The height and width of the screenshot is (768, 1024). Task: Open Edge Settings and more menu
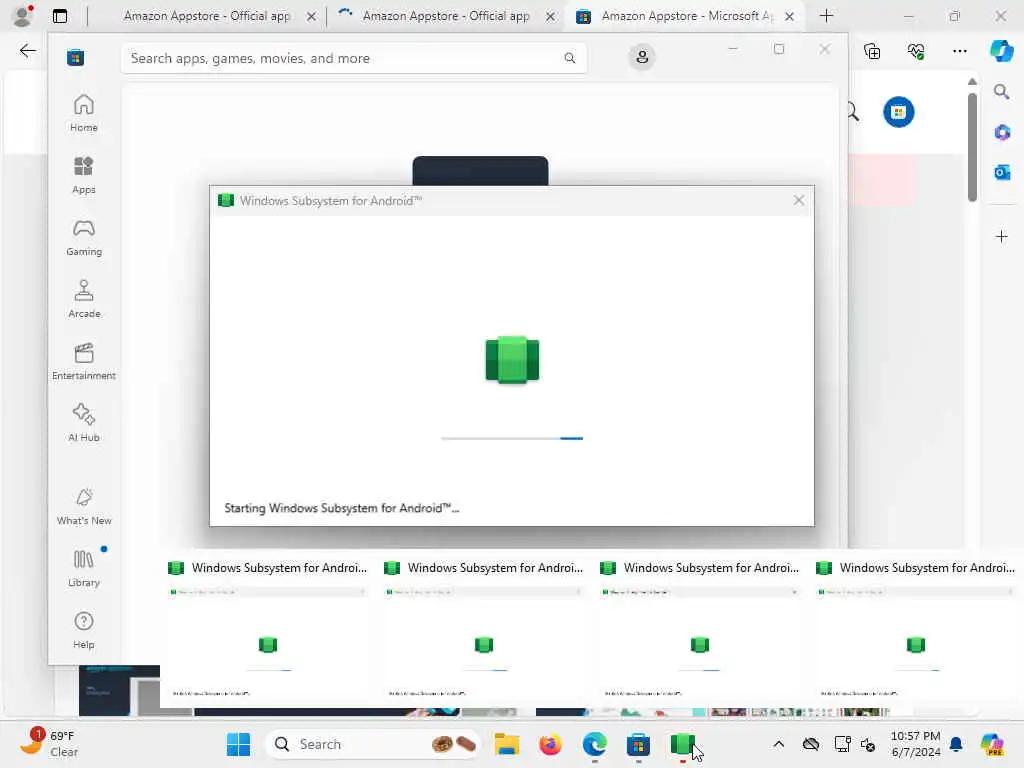959,51
